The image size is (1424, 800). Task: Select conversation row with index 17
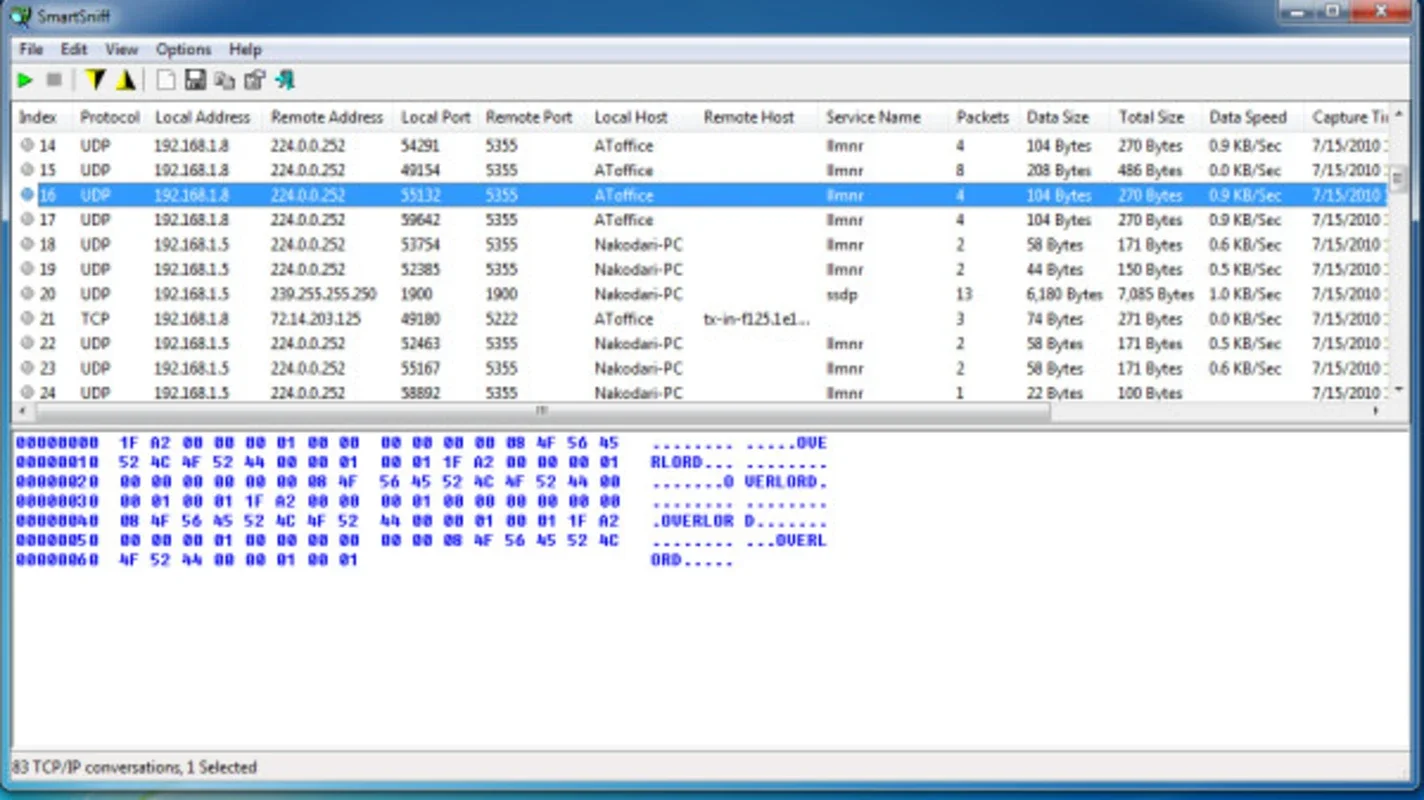(x=701, y=220)
